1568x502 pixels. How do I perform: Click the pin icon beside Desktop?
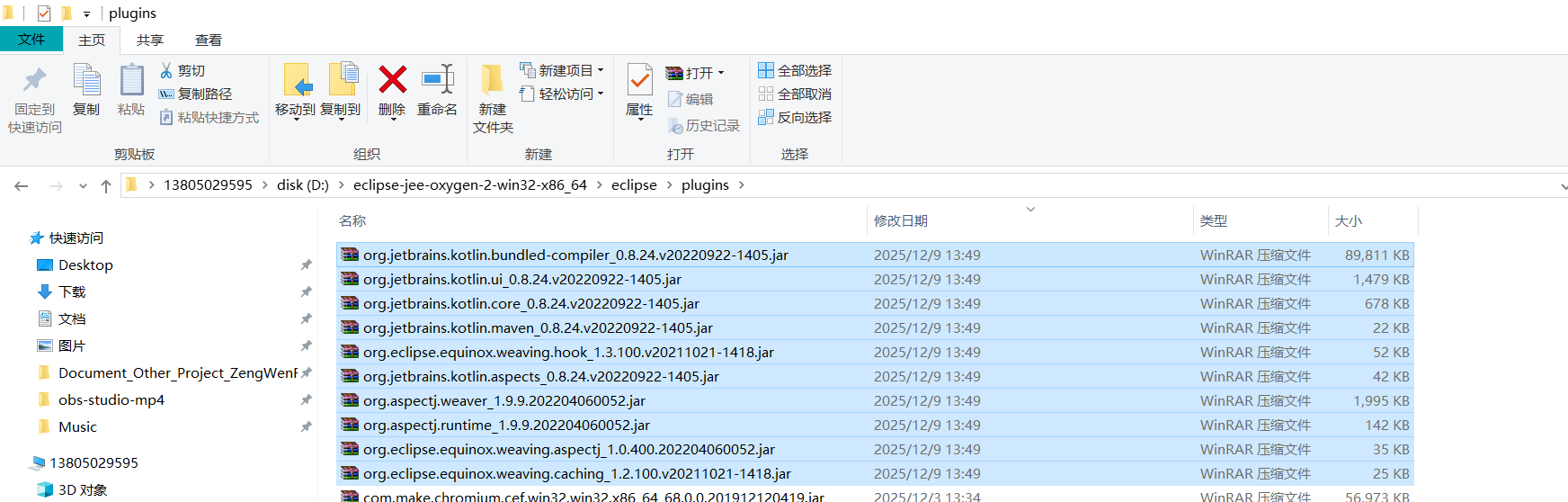tap(306, 264)
